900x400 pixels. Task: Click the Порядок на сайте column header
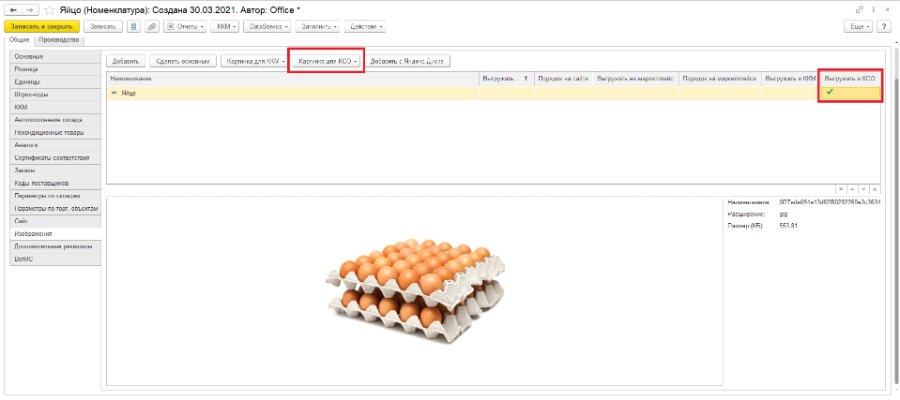[563, 77]
